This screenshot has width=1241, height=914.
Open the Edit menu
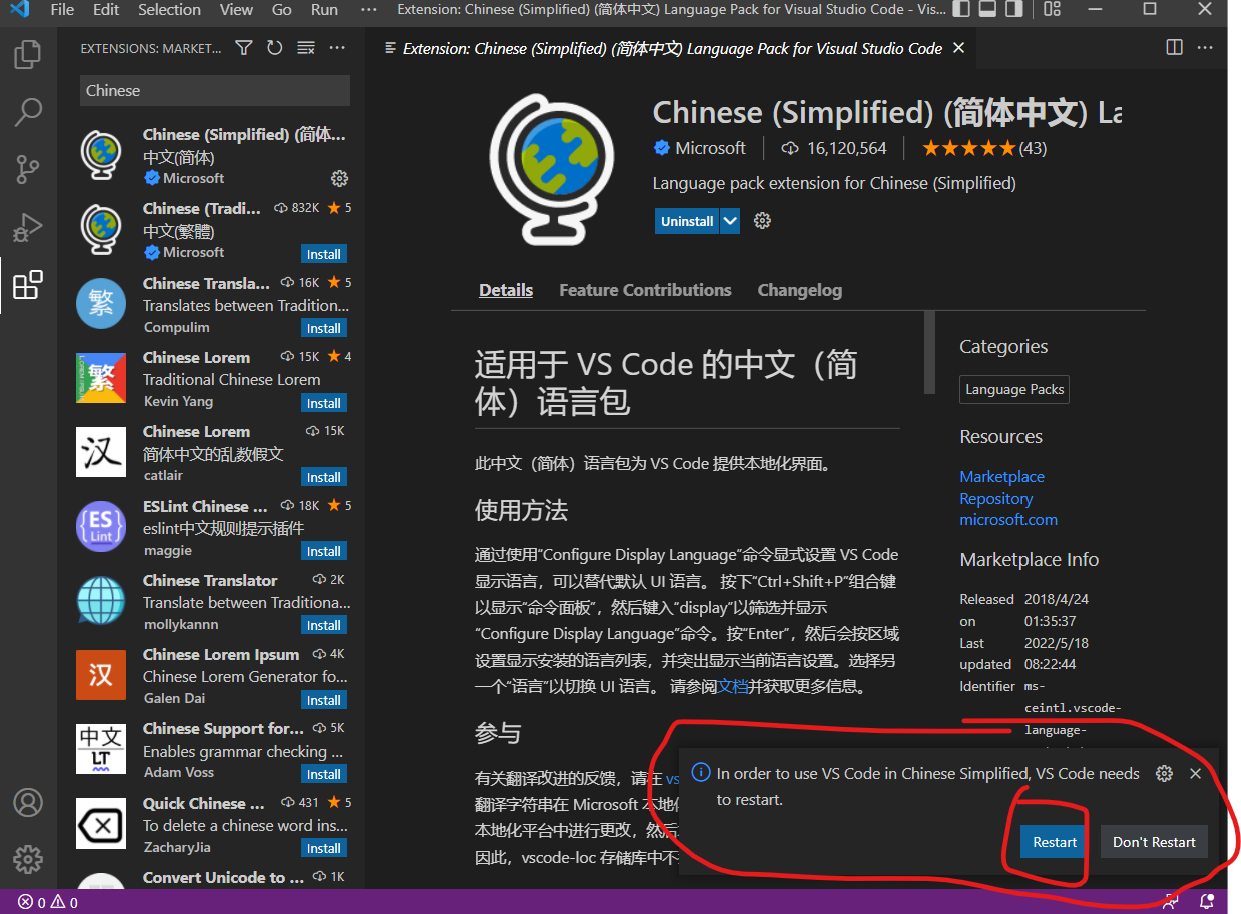click(106, 9)
